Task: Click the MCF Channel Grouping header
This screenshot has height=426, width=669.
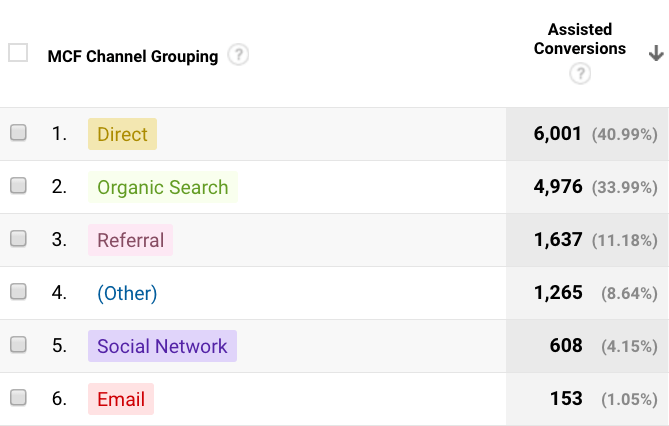Action: click(132, 56)
